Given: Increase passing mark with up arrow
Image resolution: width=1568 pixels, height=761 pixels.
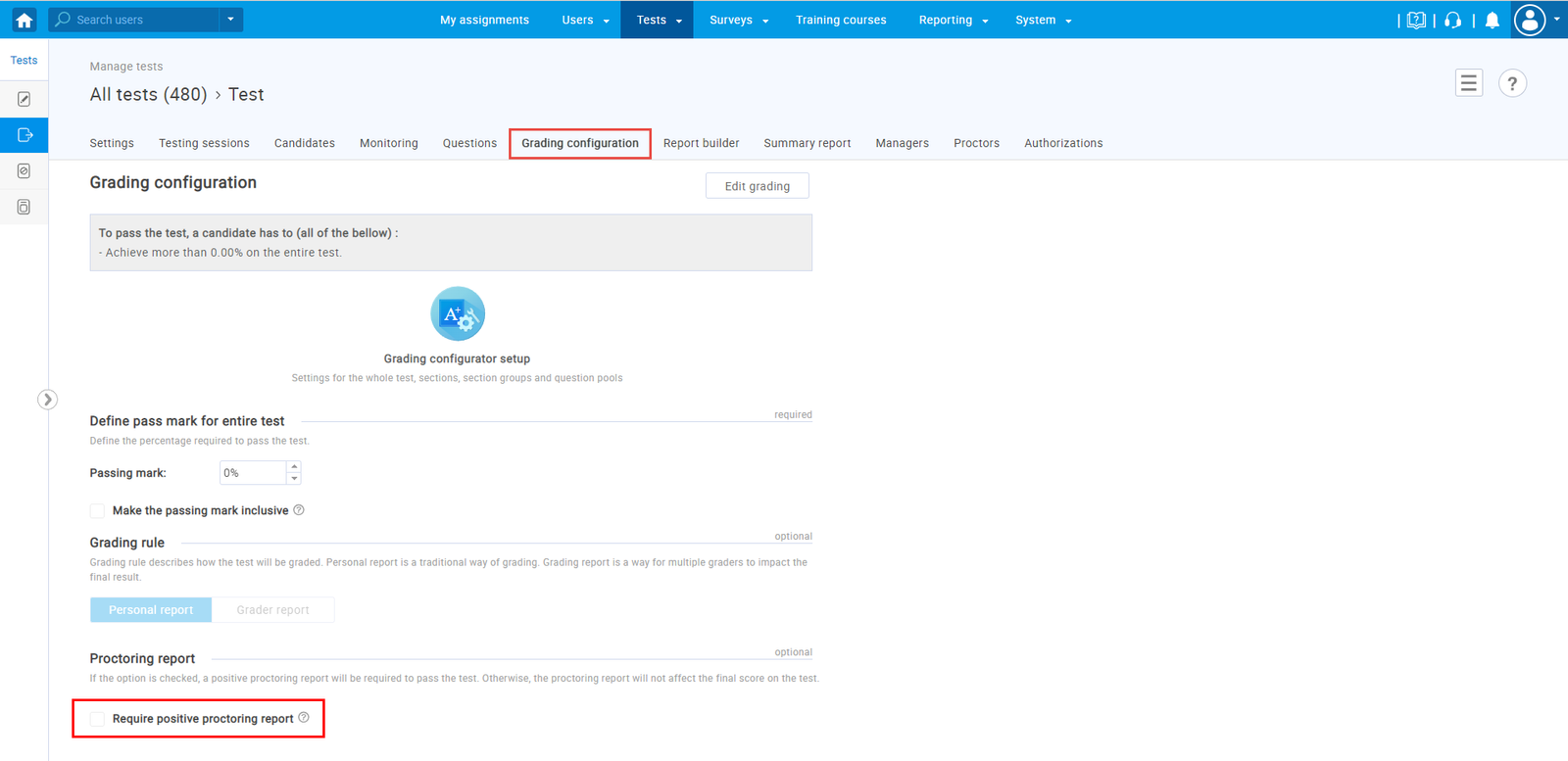Looking at the screenshot, I should coord(294,467).
